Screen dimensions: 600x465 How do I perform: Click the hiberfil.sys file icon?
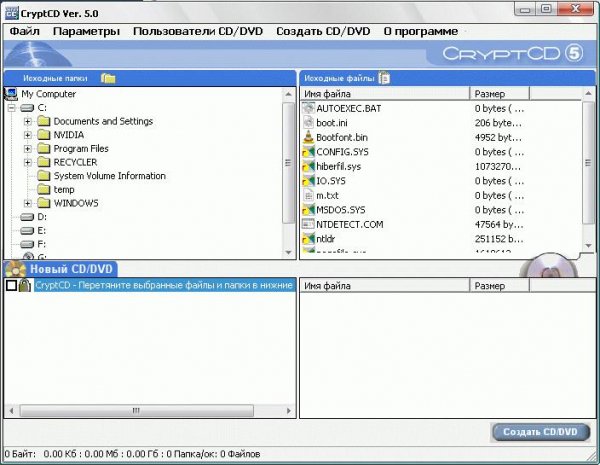[x=308, y=166]
